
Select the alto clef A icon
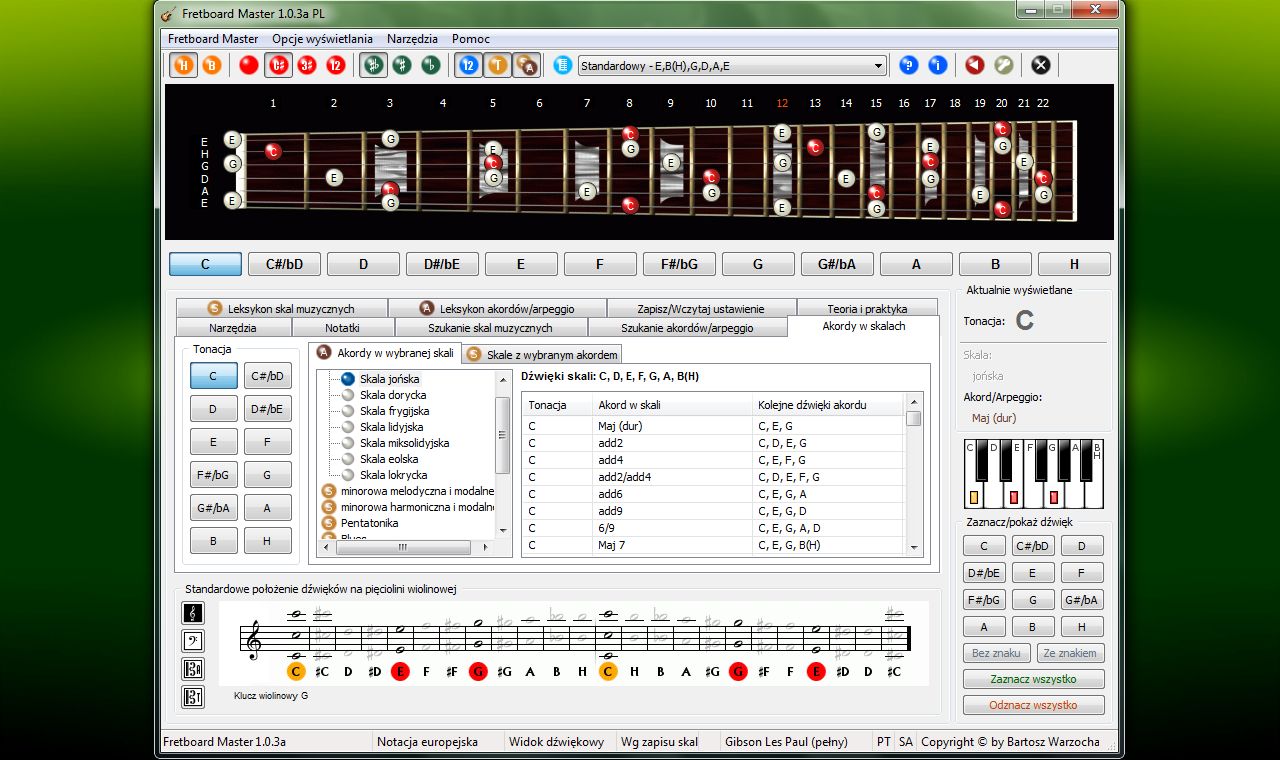(193, 669)
